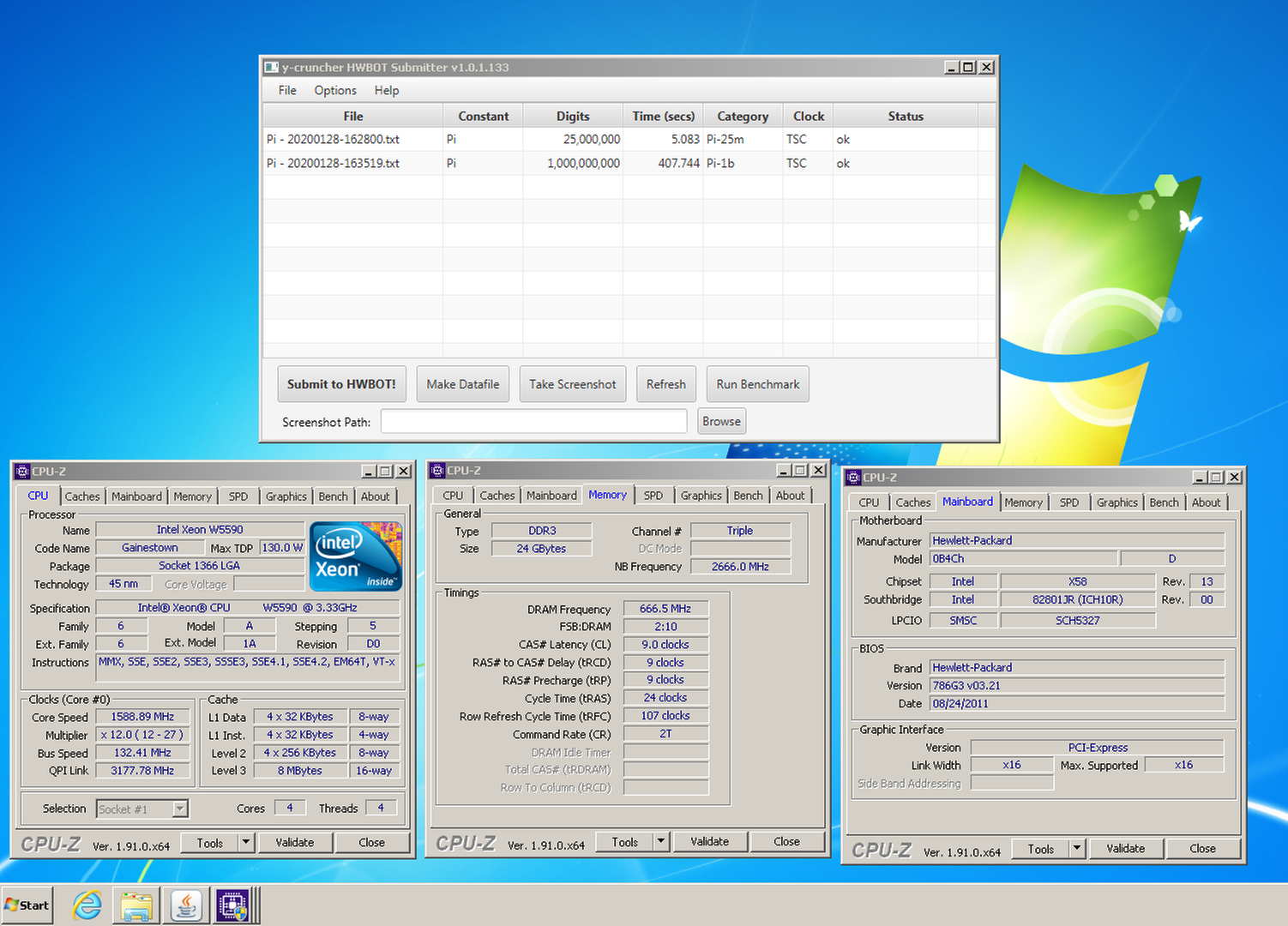Switch to SPD tab in Memory CPU-Z window
This screenshot has width=1288, height=926.
pos(653,495)
